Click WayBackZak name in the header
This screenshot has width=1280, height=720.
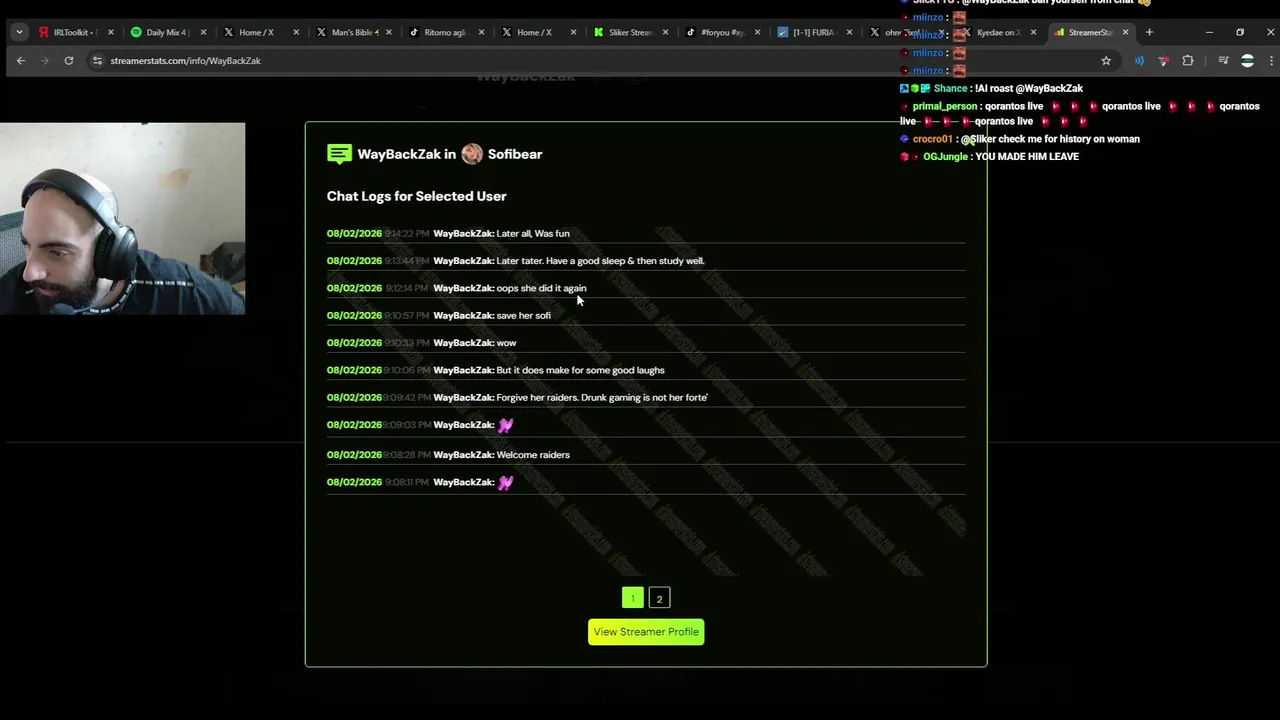399,154
